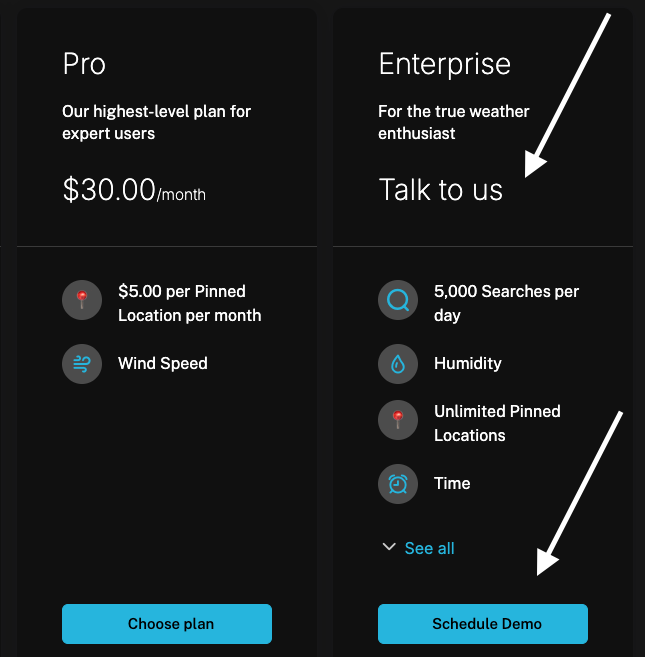Click the Humidity water drop icon
Viewport: 645px width, 657px height.
point(398,364)
